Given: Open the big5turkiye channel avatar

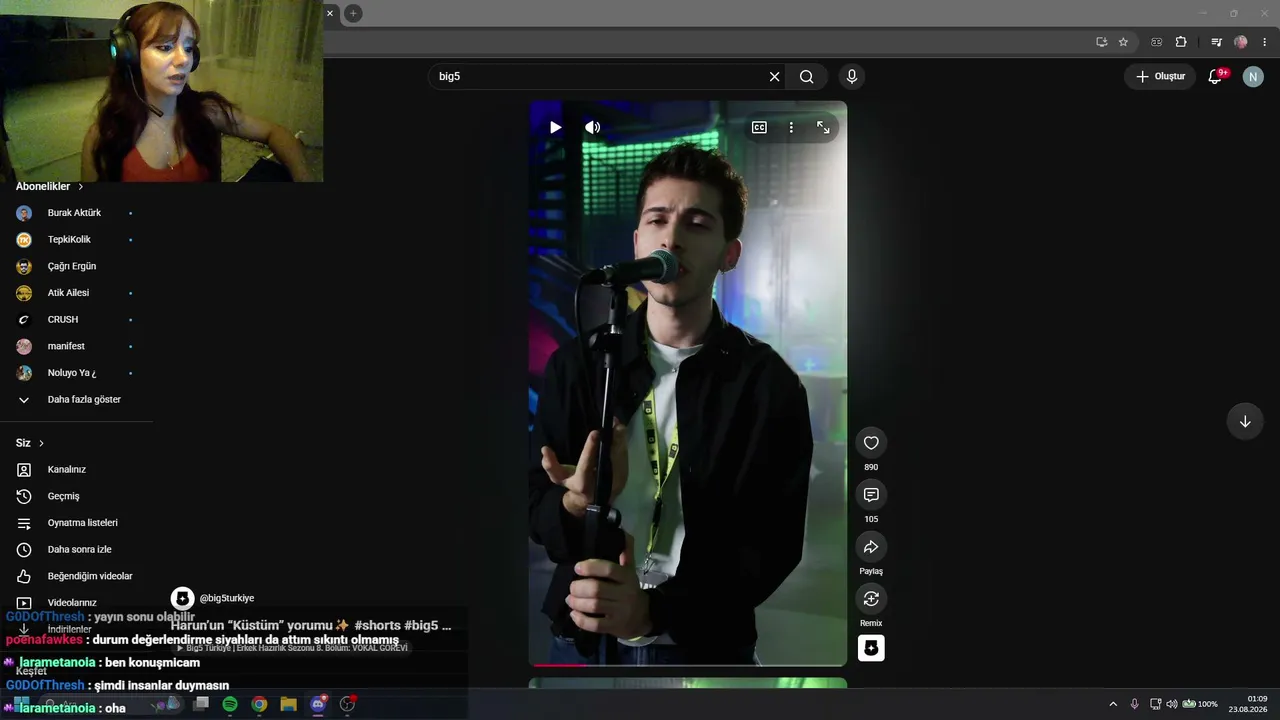Looking at the screenshot, I should [182, 598].
